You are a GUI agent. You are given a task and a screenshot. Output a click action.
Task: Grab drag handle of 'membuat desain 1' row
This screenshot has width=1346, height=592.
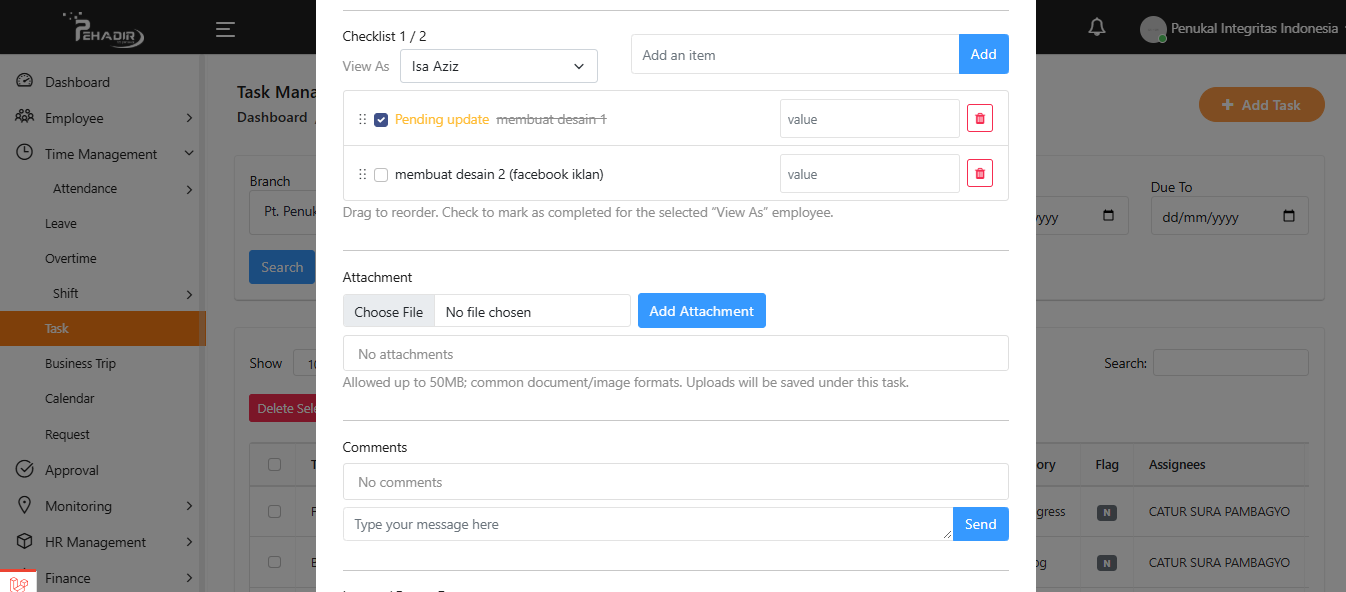coord(362,119)
